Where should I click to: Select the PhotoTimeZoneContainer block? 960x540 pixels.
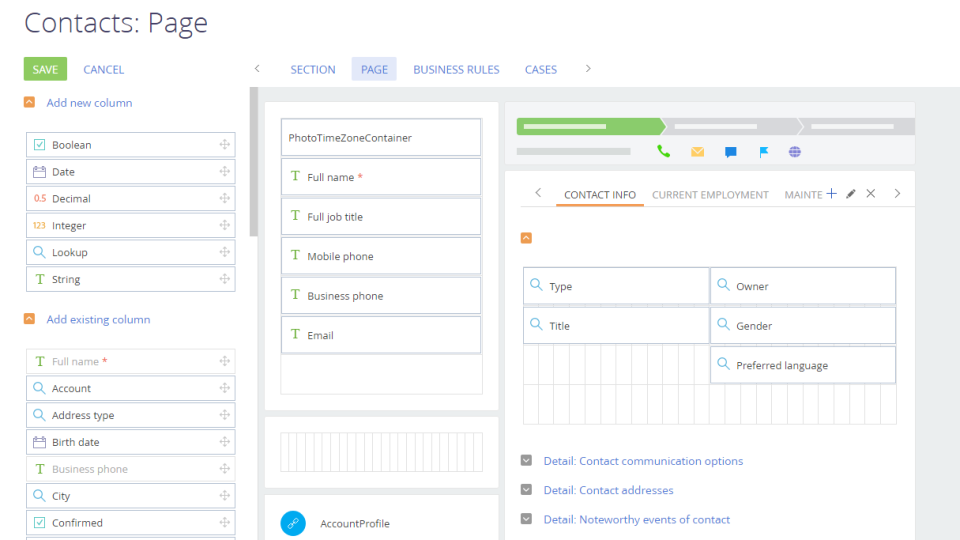tap(381, 138)
